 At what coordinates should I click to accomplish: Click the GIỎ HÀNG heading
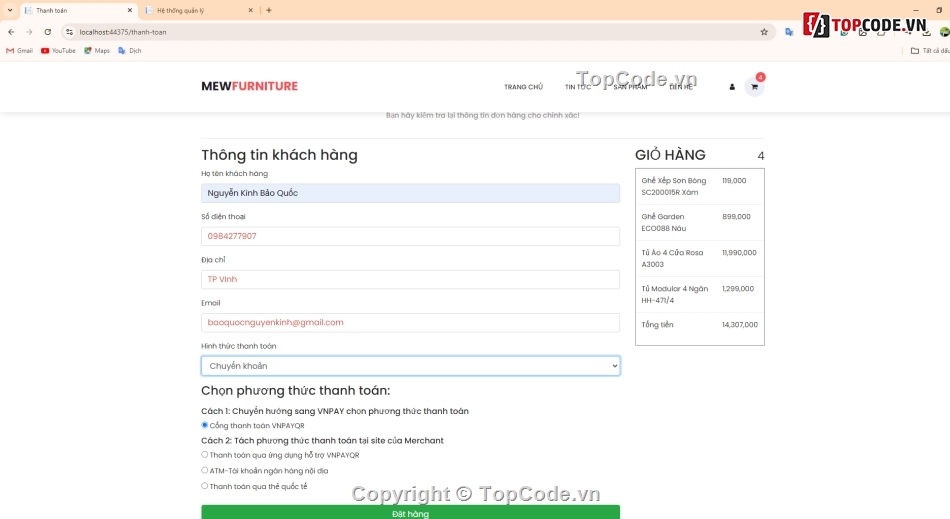[x=670, y=155]
